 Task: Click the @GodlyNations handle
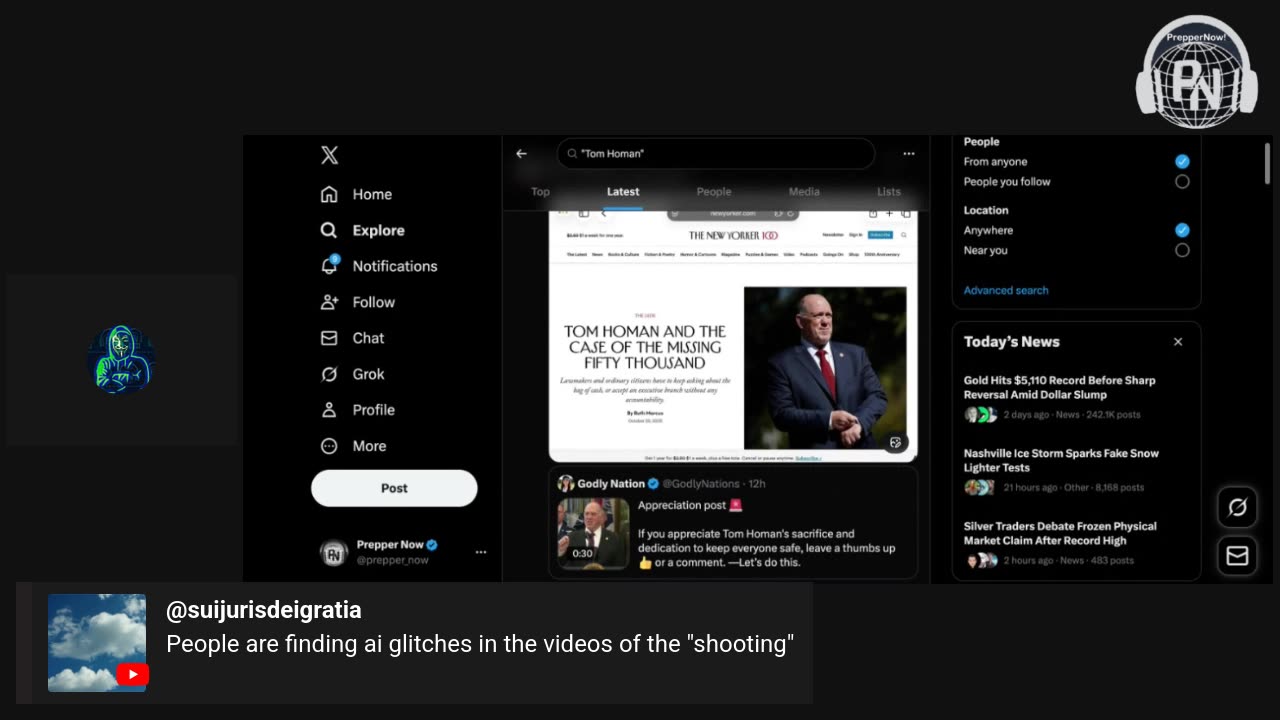click(x=702, y=484)
